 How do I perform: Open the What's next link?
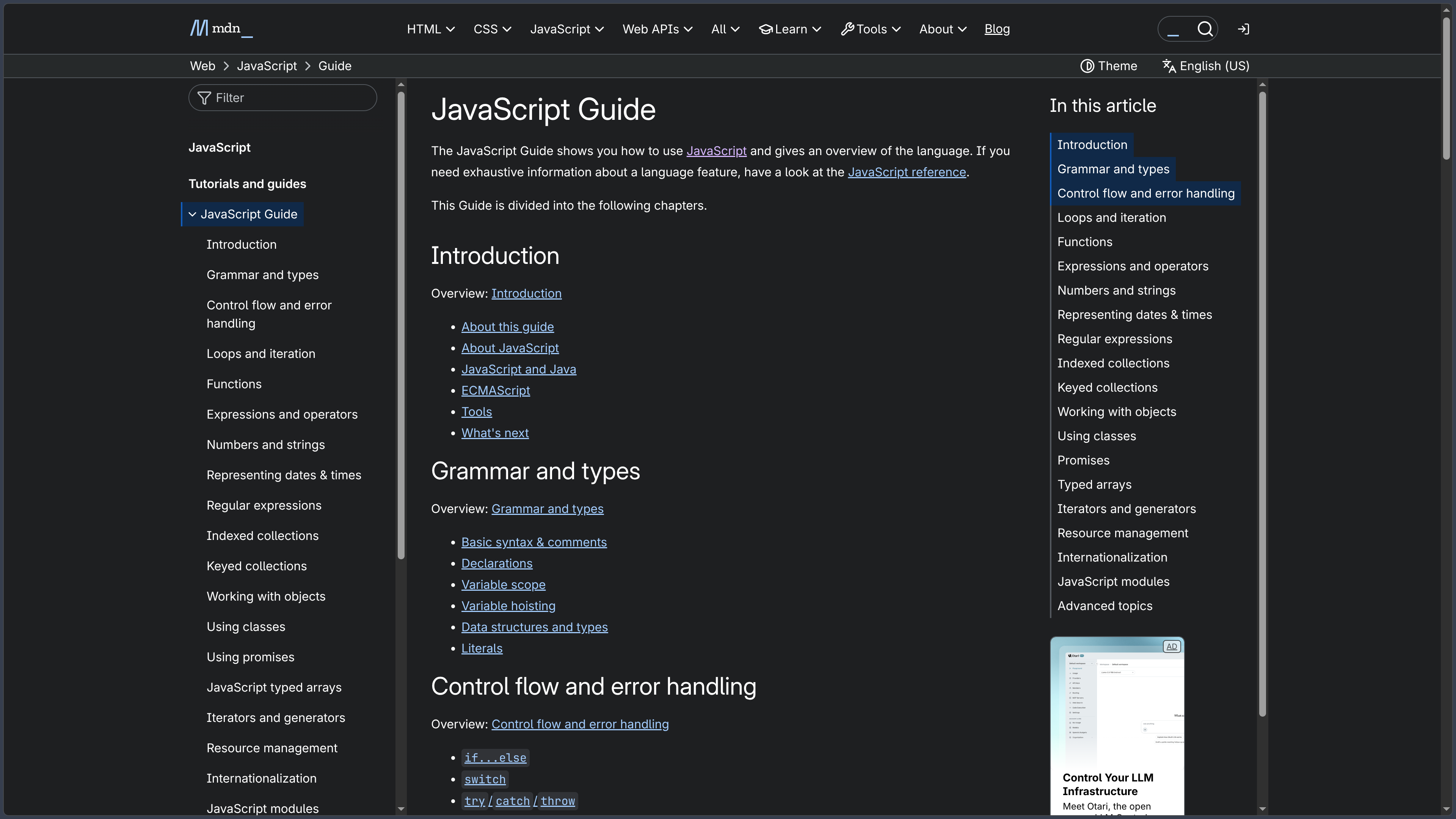(495, 433)
